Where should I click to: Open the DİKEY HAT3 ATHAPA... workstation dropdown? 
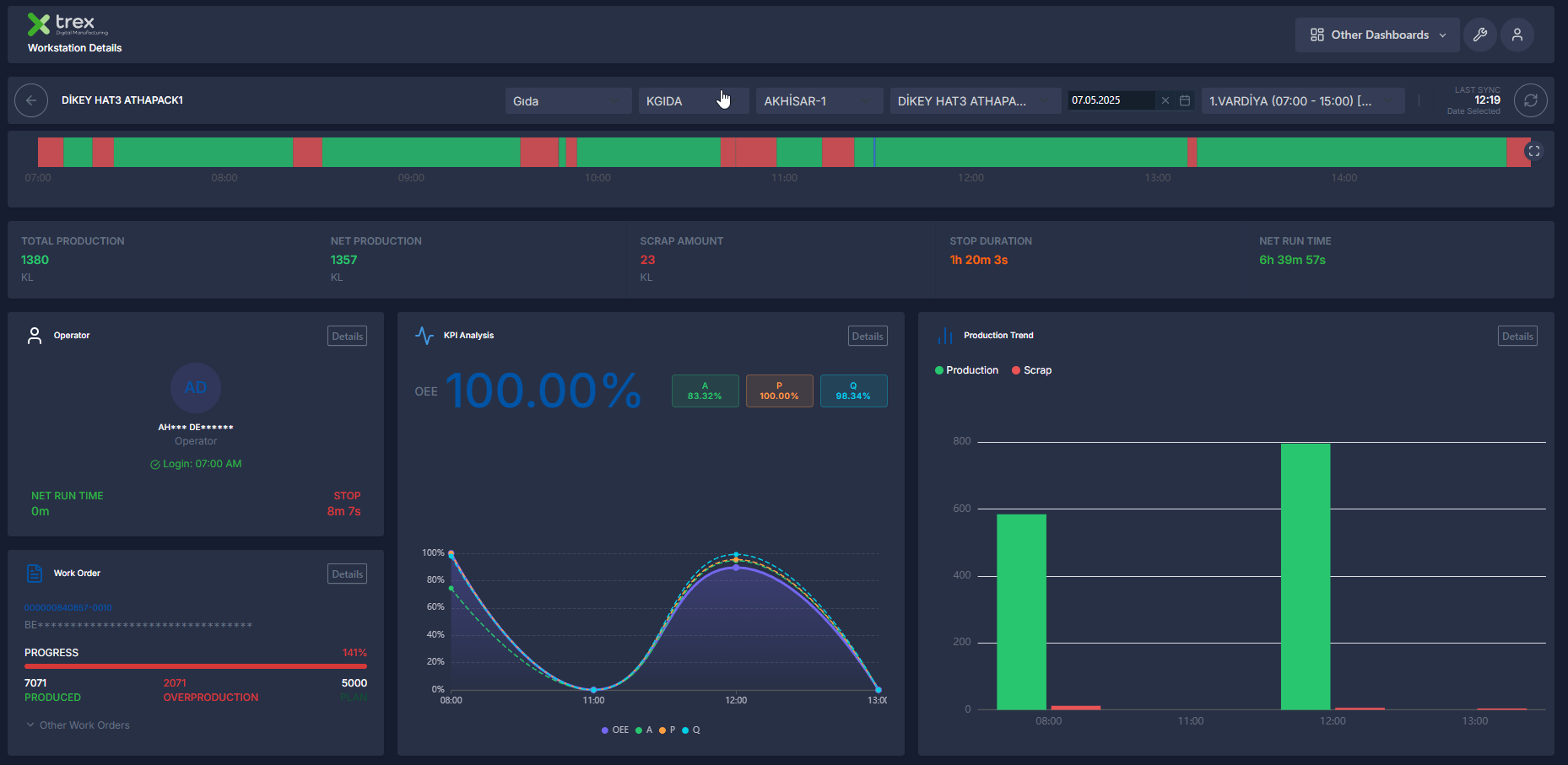[976, 100]
